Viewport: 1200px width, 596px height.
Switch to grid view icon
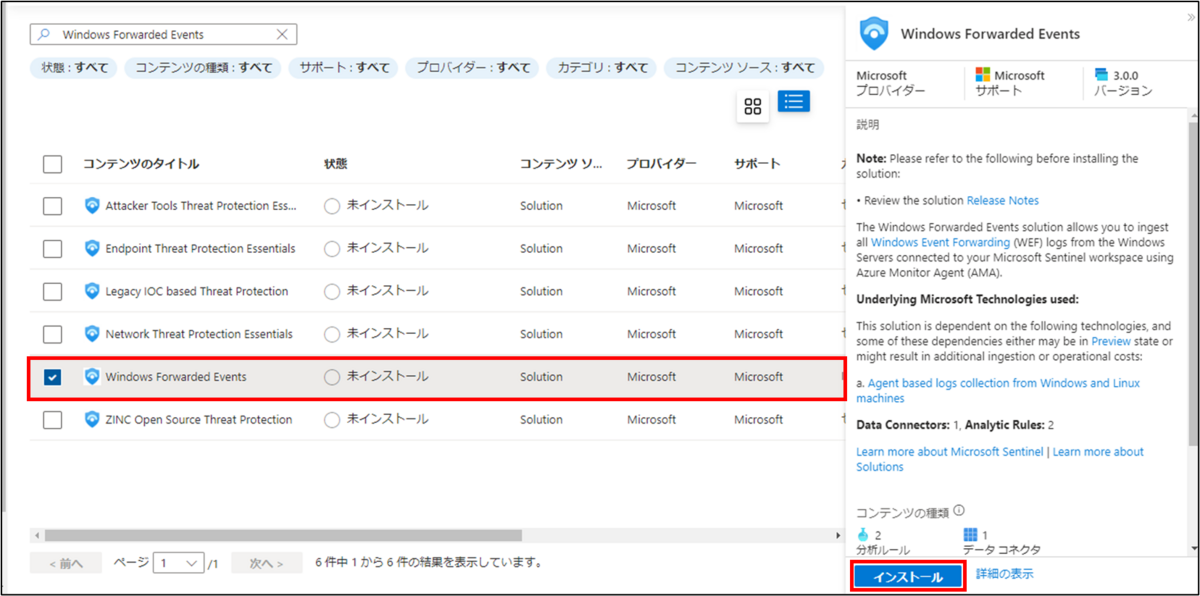tap(753, 107)
